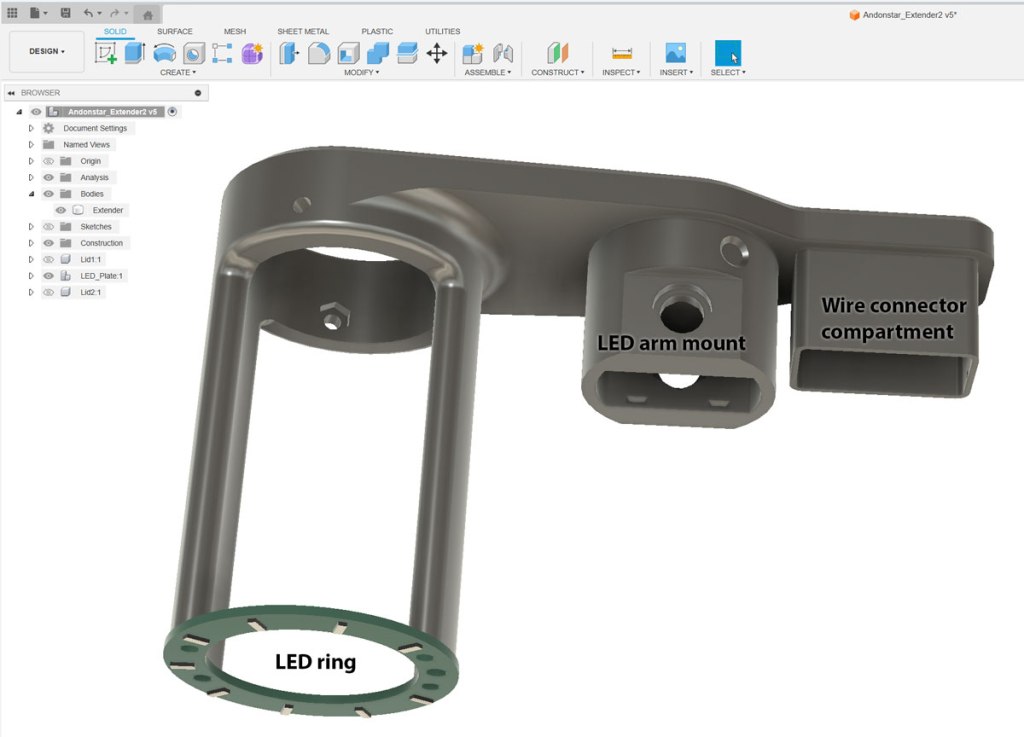Open the MODIFY menu label

click(361, 73)
